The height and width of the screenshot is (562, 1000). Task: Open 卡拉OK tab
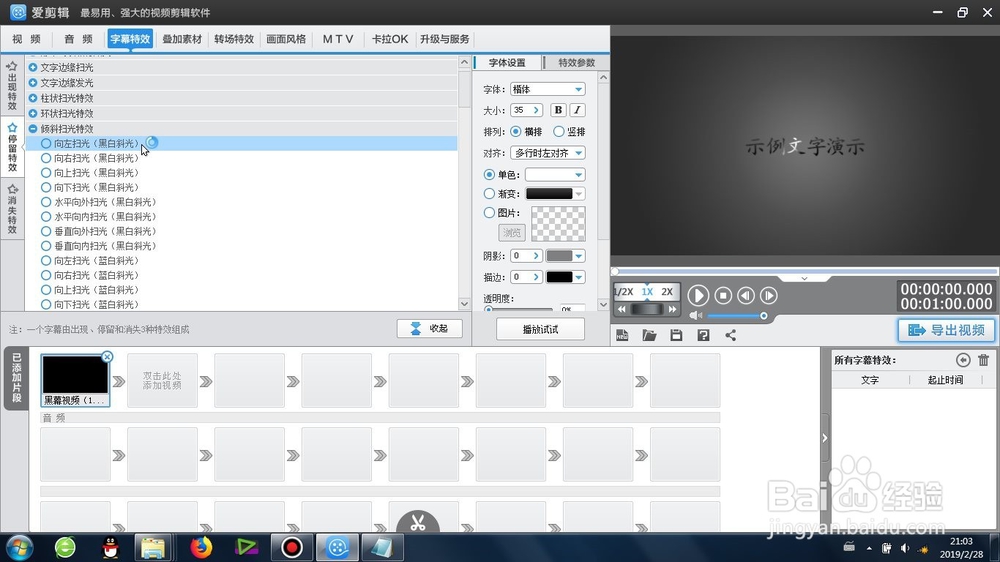tap(390, 39)
